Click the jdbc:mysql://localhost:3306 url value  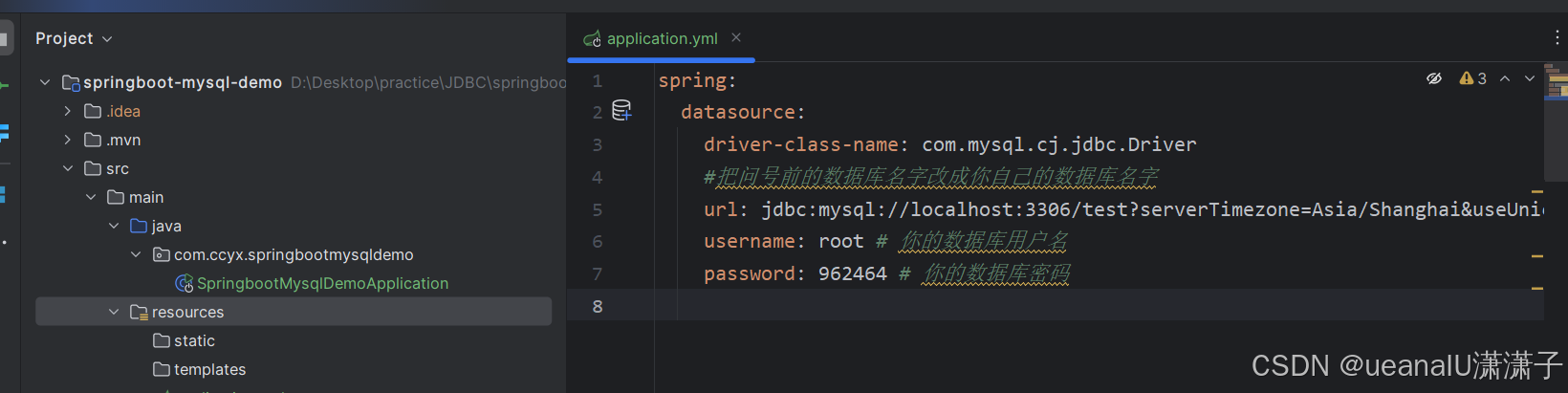coord(1151,209)
